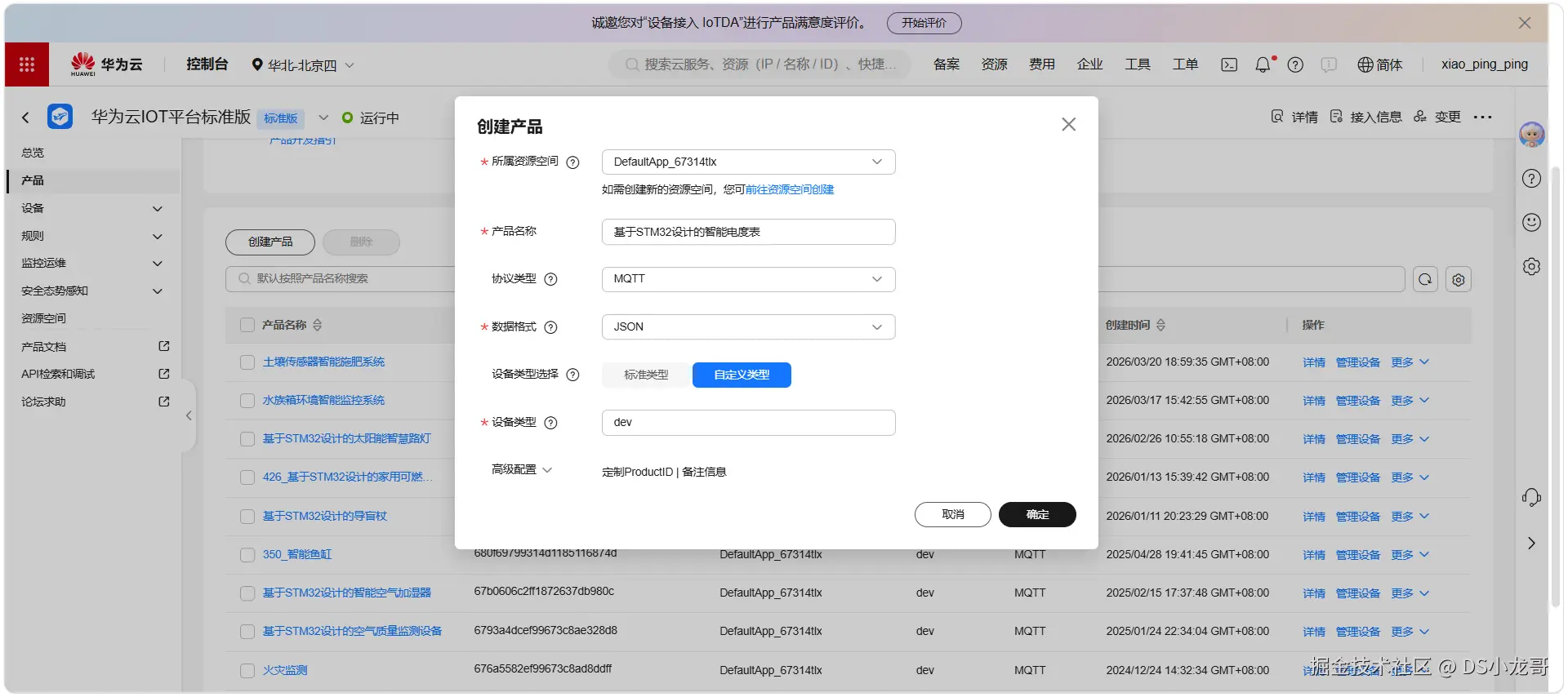
Task: Click the refresh icon beside search bar
Action: 1425,279
